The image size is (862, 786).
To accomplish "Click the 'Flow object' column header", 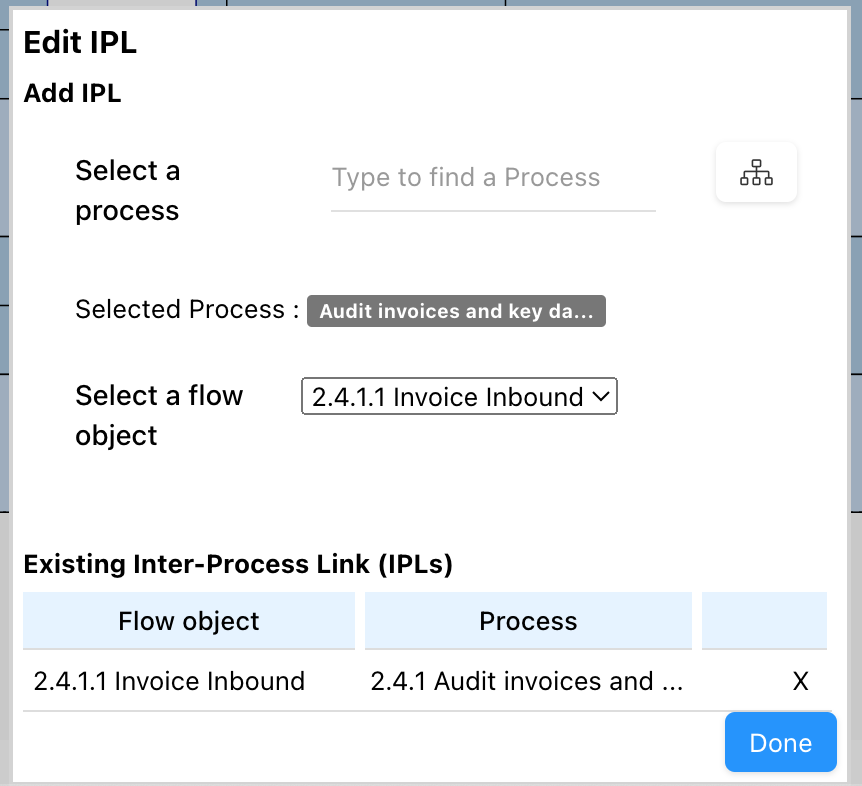I will coord(189,621).
